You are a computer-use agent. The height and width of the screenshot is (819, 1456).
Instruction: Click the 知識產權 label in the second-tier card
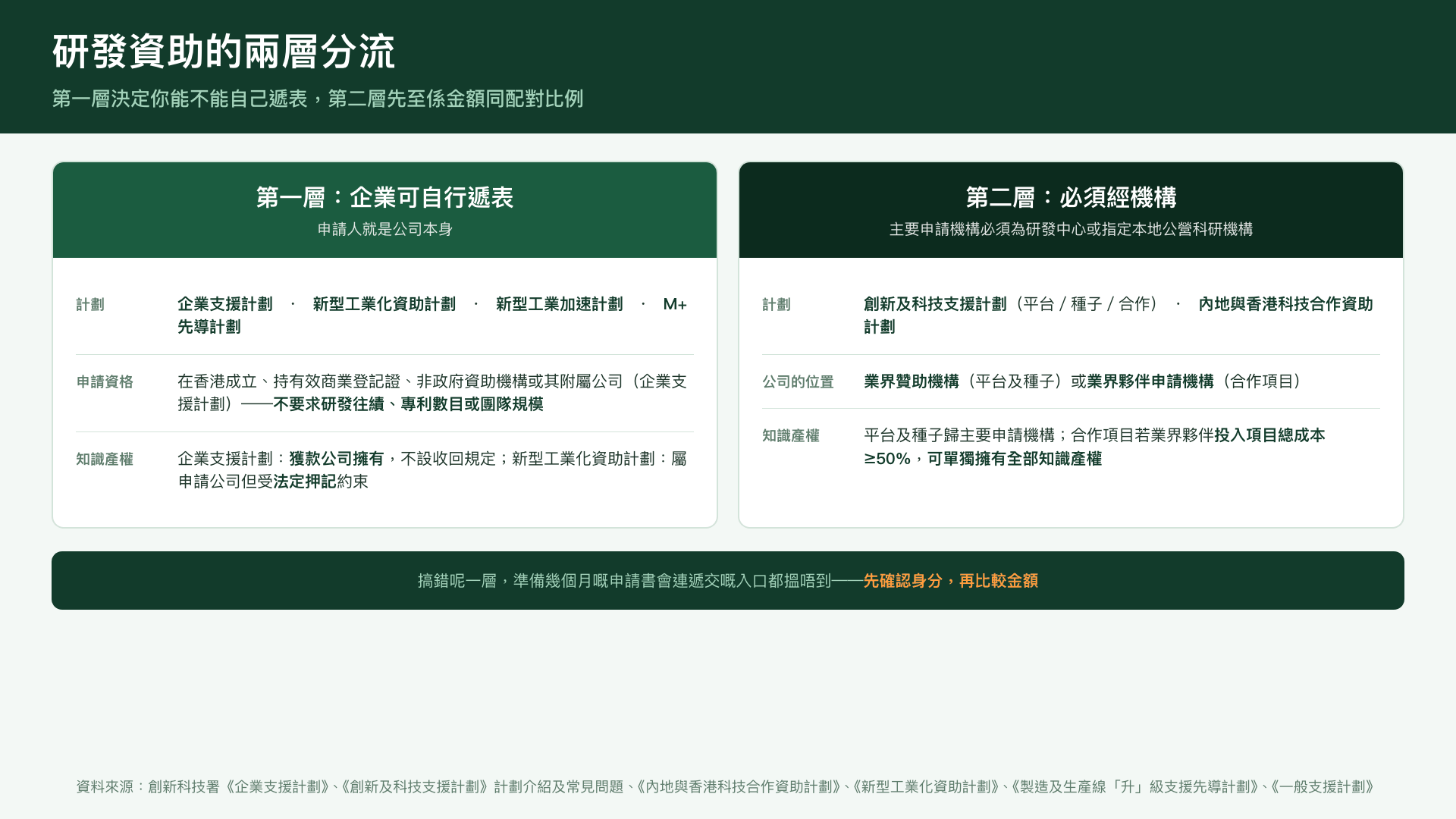(x=791, y=436)
